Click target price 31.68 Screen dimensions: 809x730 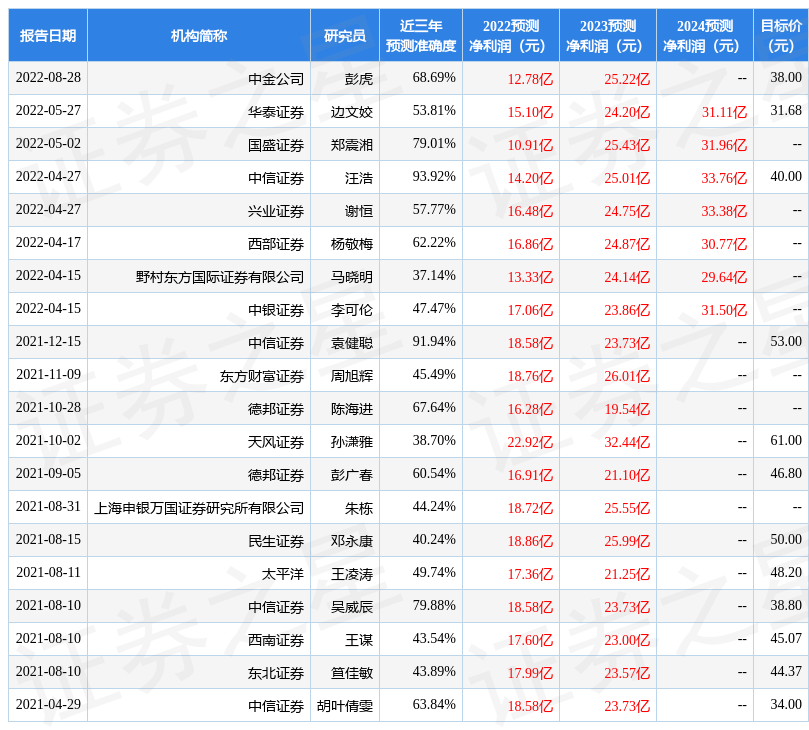tap(786, 111)
